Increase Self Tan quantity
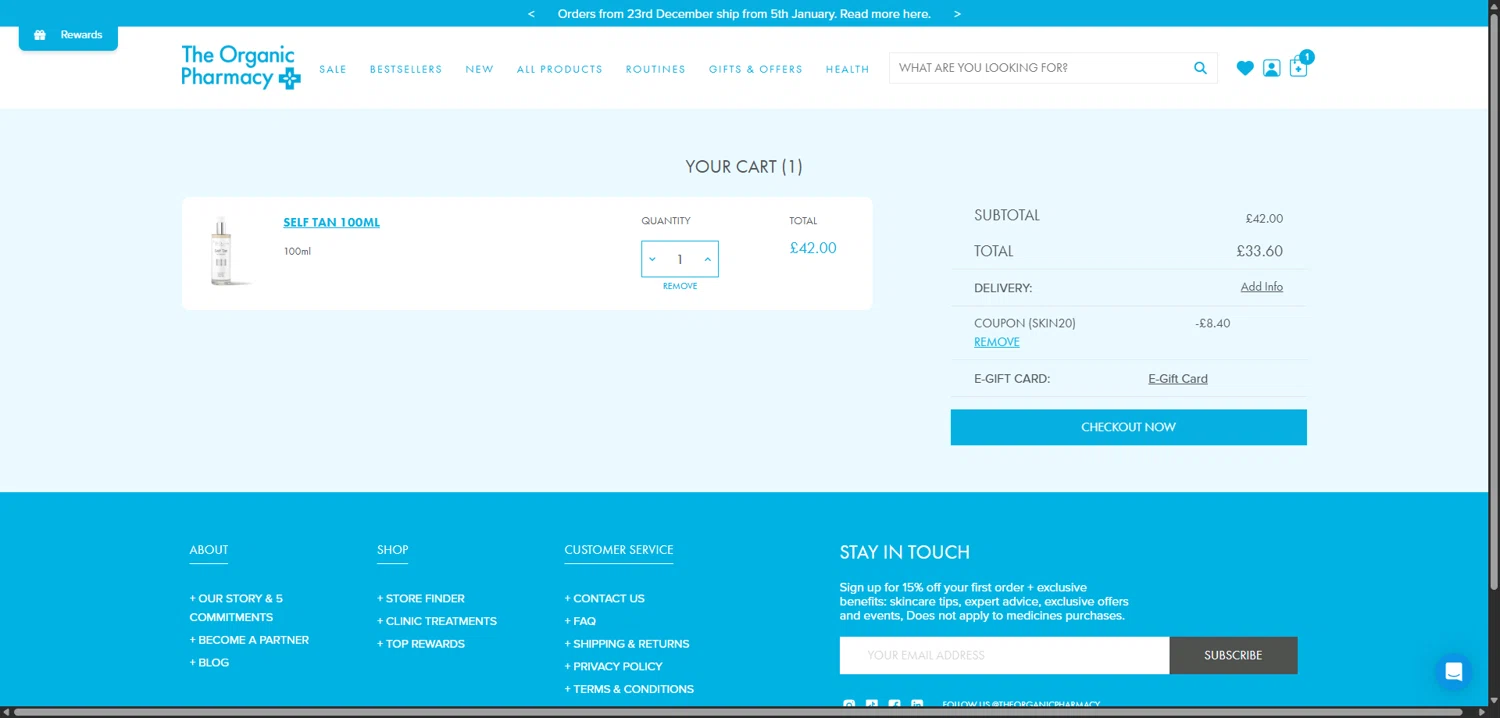 click(707, 259)
